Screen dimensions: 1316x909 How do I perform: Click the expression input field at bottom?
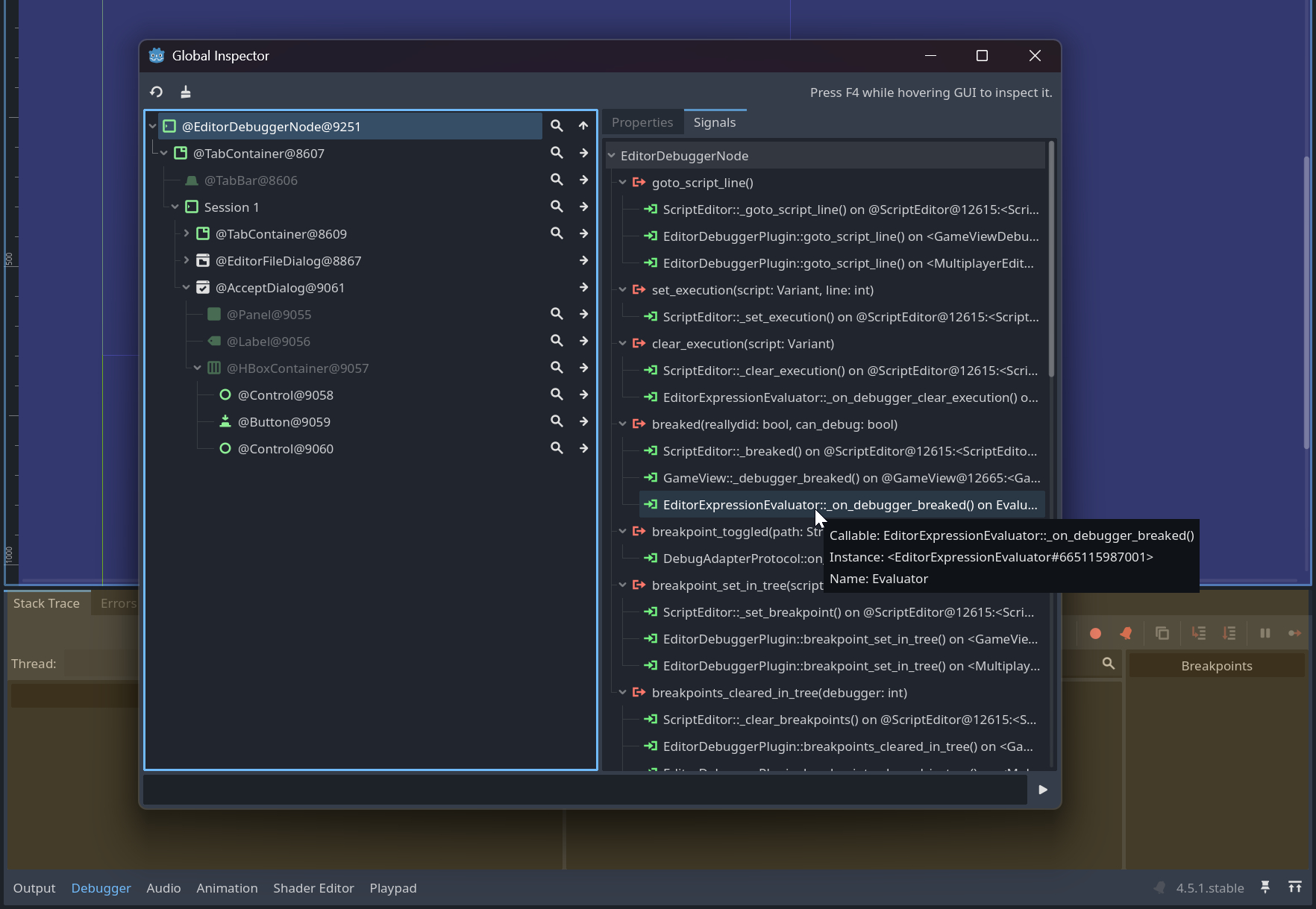coord(585,790)
